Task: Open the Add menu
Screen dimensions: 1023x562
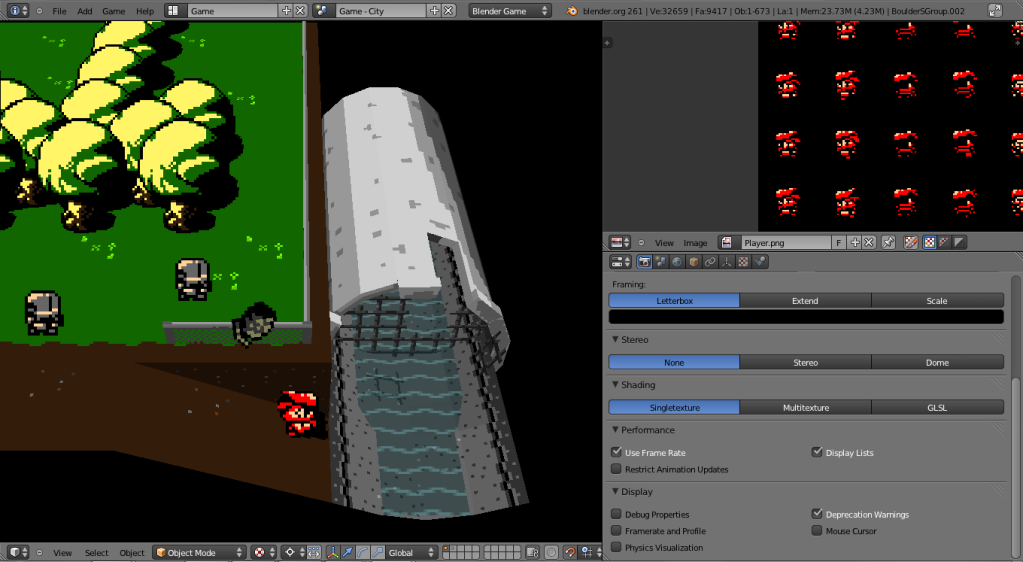Action: [85, 11]
